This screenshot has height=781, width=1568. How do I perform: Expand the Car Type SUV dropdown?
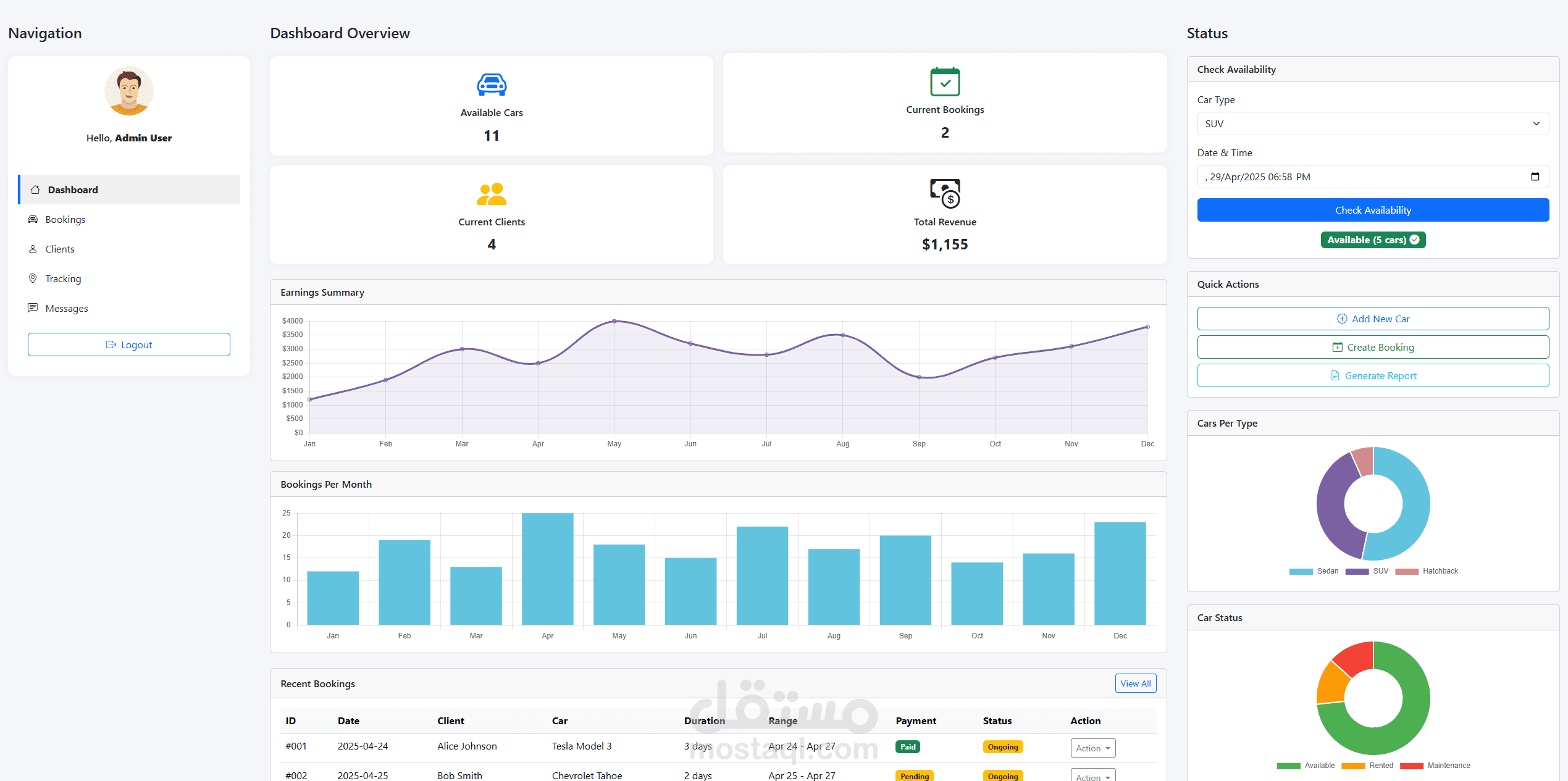[x=1372, y=123]
